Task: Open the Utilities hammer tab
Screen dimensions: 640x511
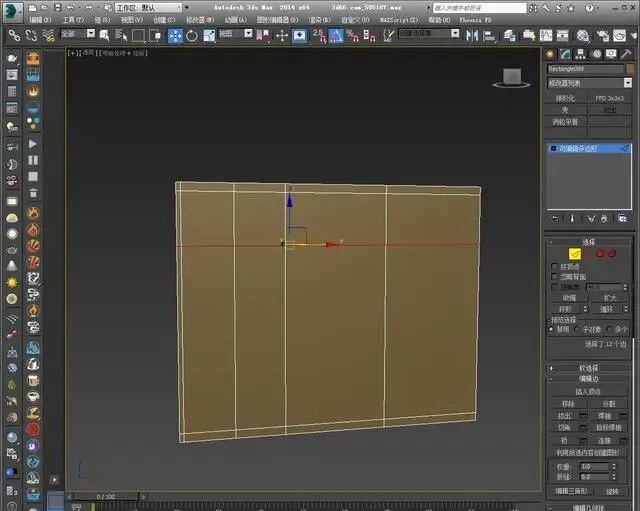Action: point(626,54)
